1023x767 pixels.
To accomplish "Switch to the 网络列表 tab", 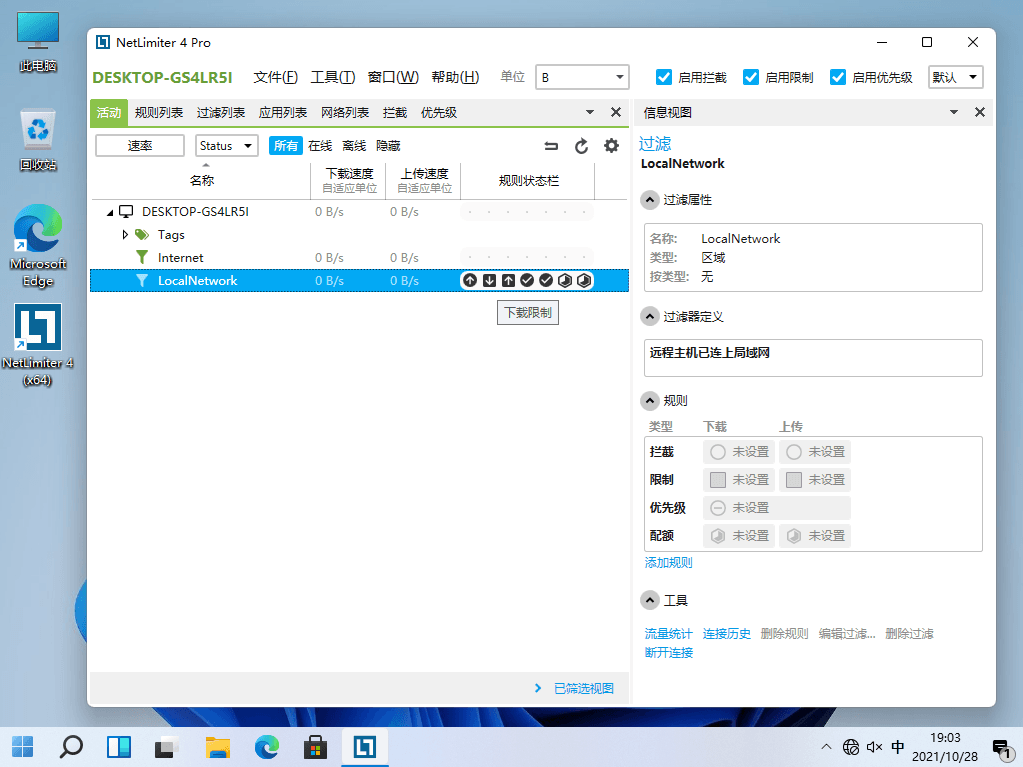I will 344,113.
